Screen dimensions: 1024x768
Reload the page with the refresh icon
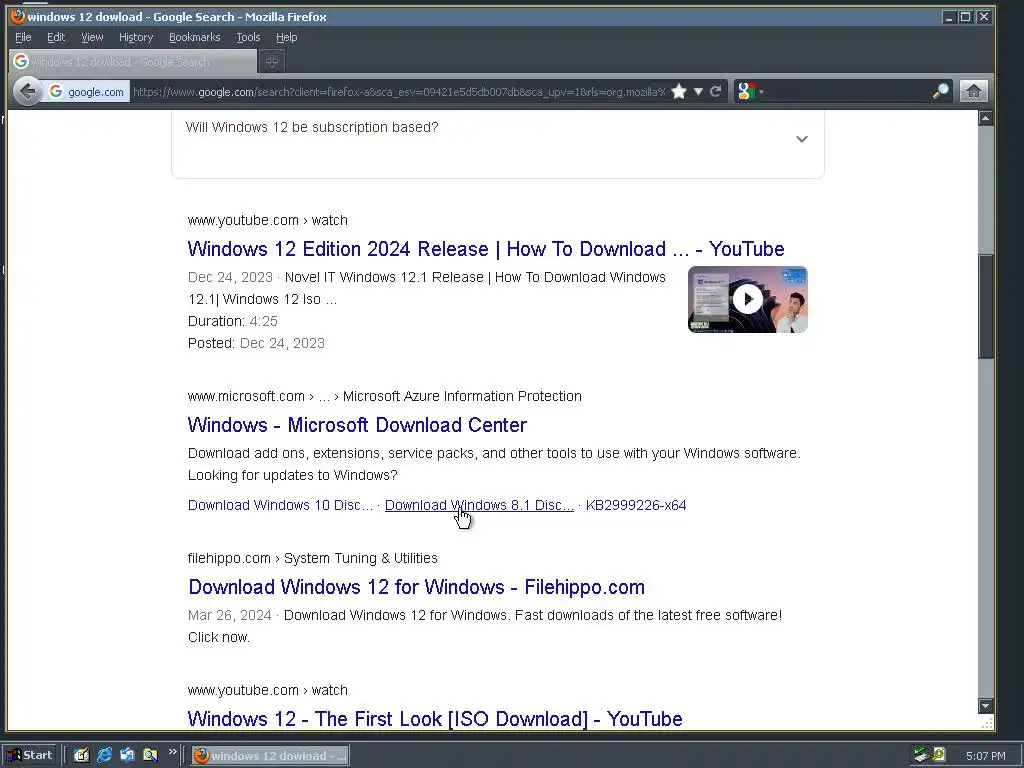pyautogui.click(x=716, y=91)
